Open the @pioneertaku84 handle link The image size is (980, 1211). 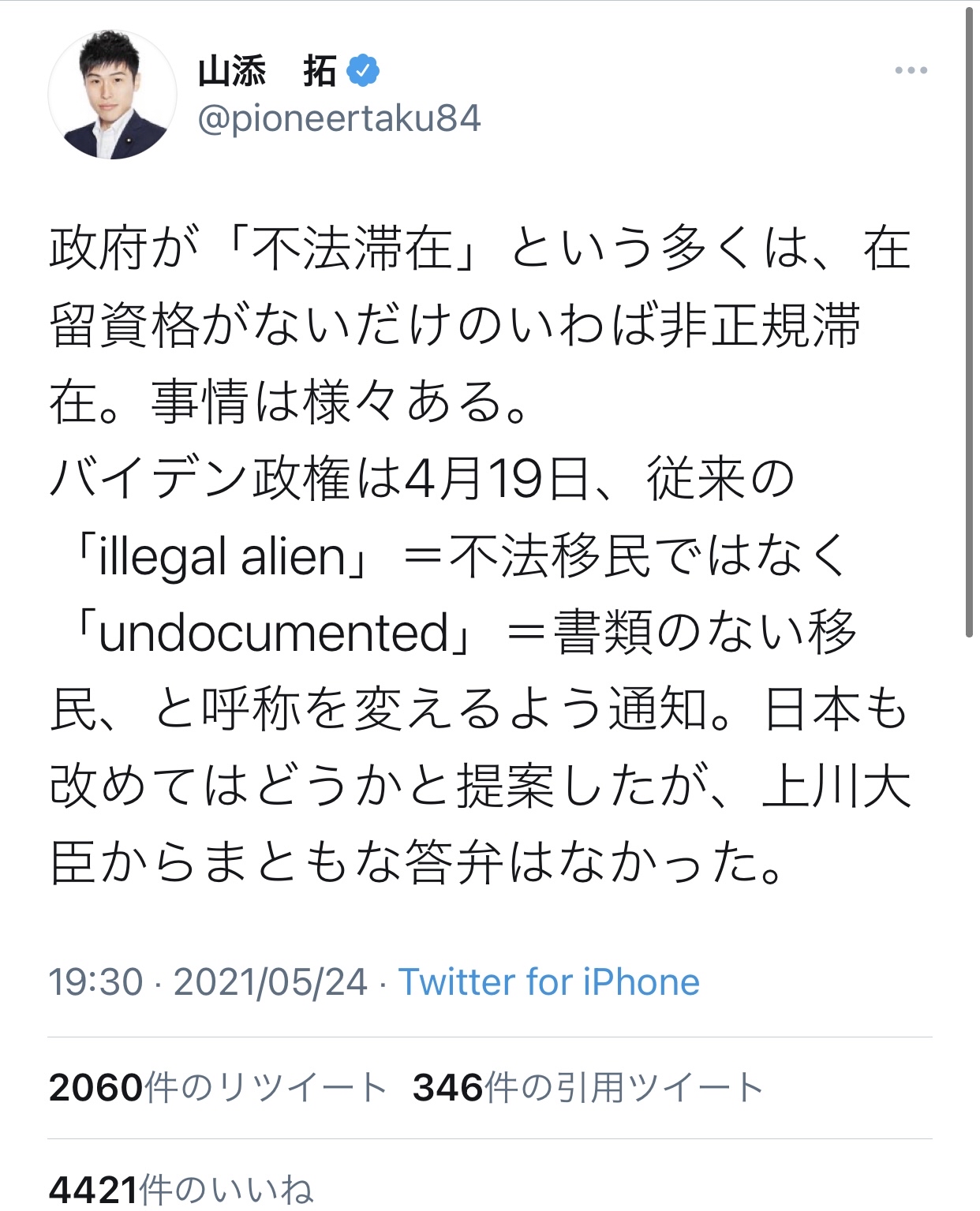click(339, 119)
